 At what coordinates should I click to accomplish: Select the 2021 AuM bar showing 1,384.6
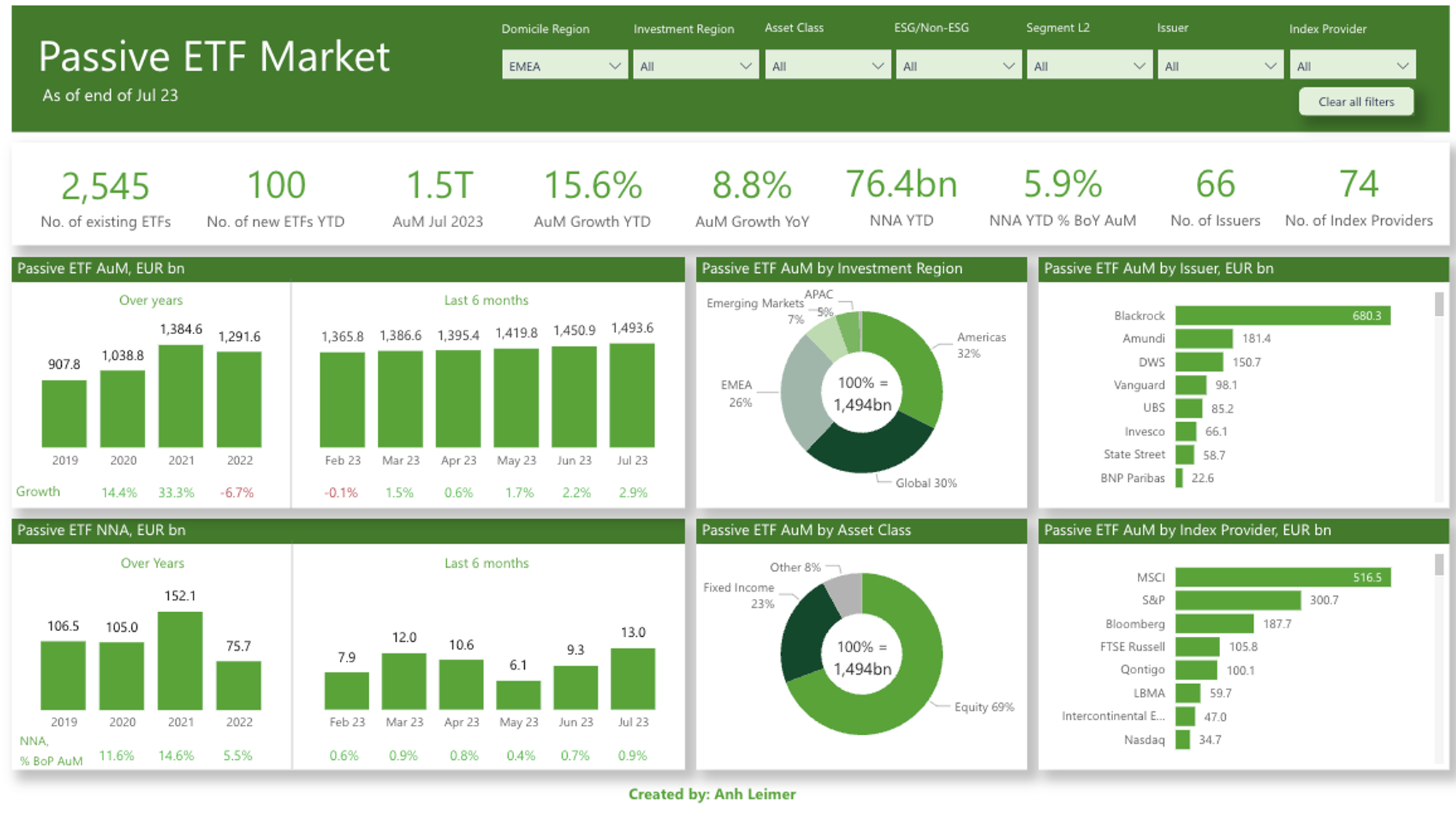(x=181, y=397)
